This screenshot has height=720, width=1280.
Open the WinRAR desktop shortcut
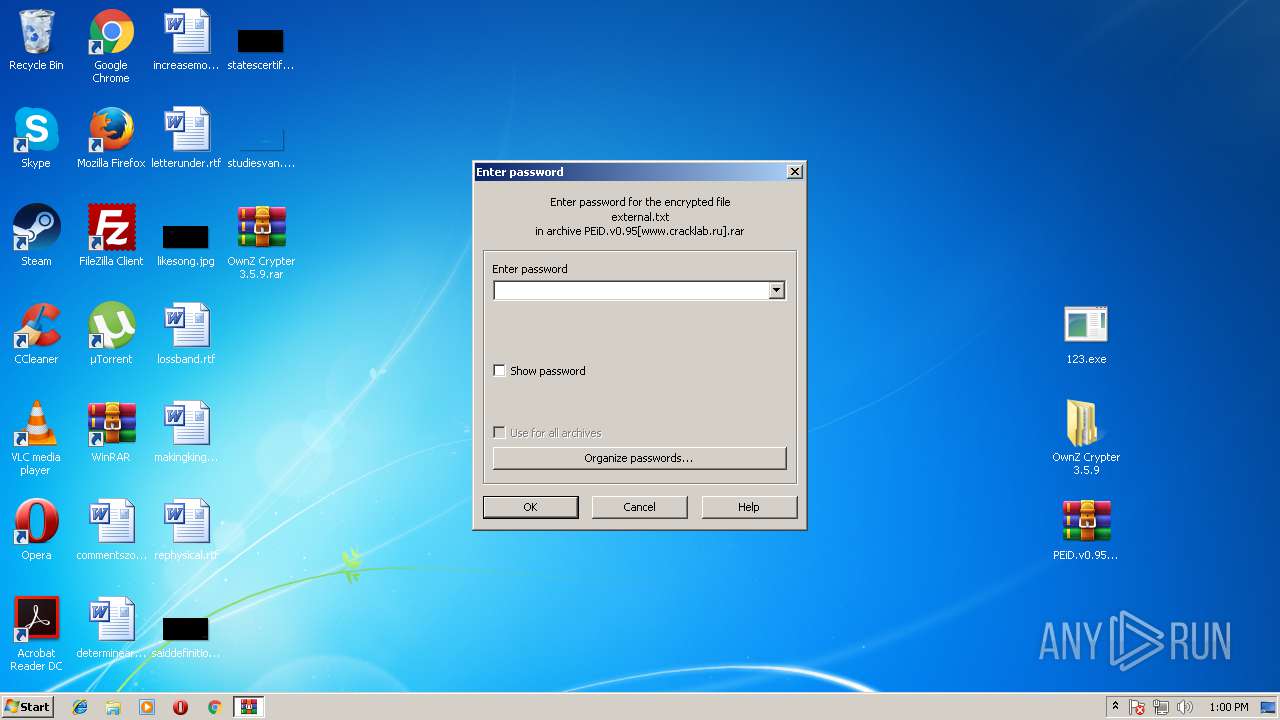[x=111, y=433]
